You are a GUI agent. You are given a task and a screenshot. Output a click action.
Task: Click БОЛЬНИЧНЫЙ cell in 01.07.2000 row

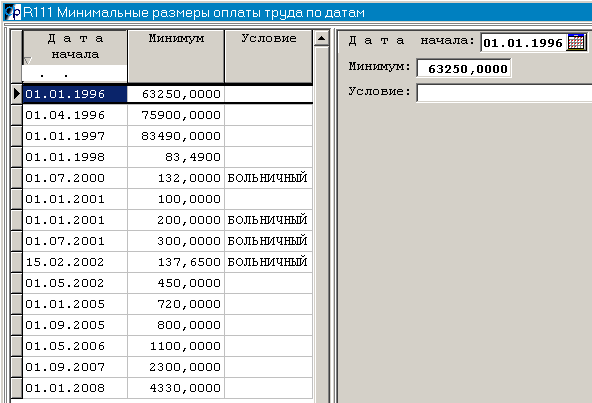[x=268, y=178]
